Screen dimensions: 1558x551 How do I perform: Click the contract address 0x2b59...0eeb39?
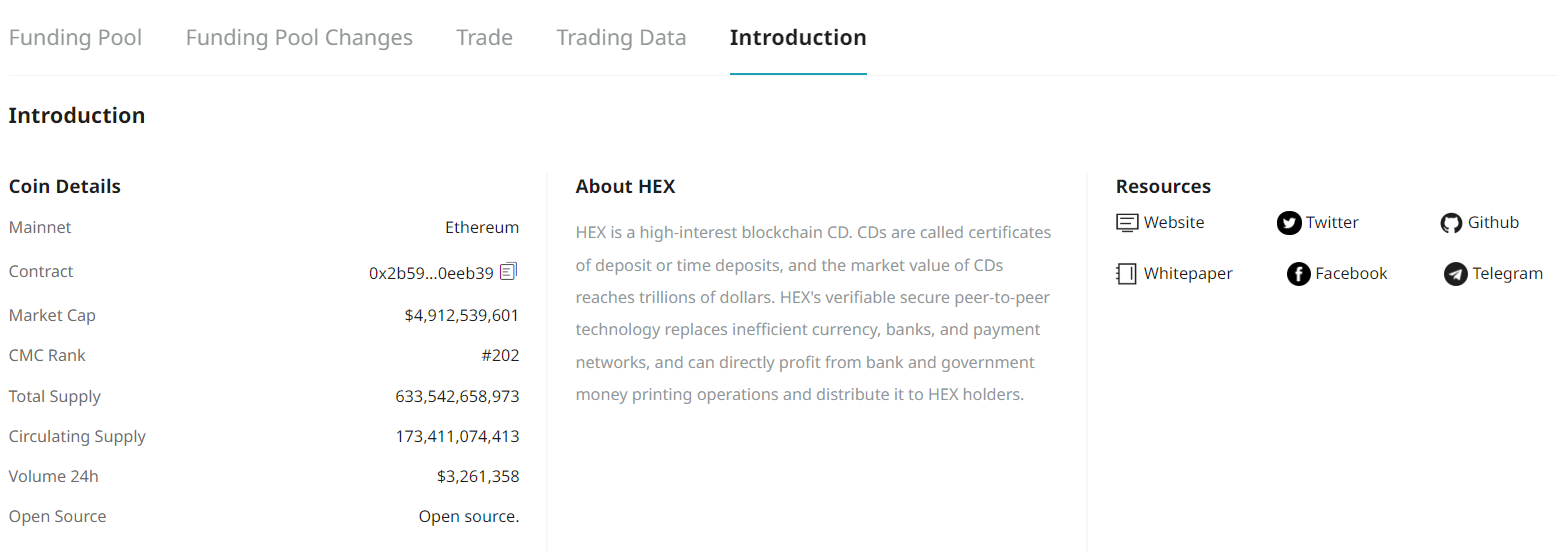tap(431, 272)
